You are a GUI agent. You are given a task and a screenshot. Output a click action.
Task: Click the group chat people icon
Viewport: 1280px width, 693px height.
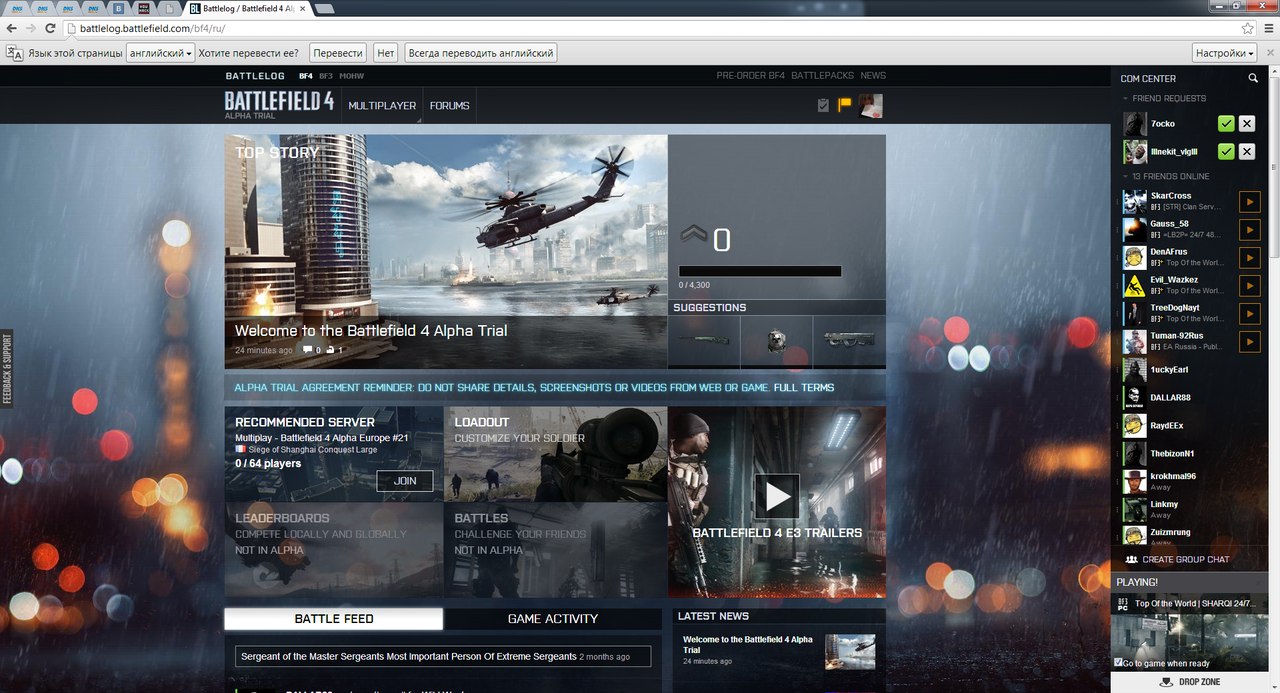tap(1132, 560)
